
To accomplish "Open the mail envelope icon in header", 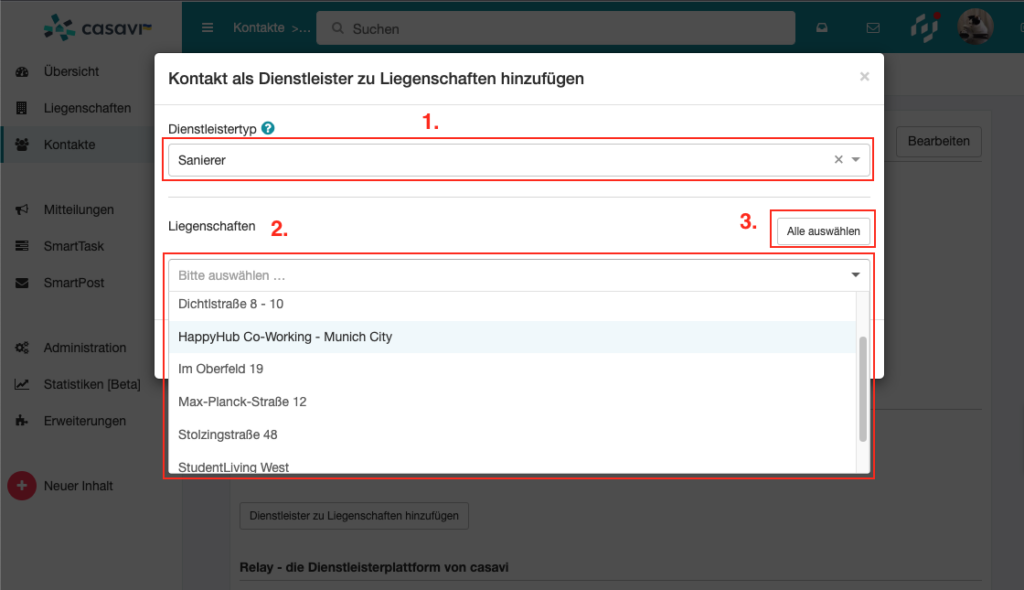I will point(873,28).
